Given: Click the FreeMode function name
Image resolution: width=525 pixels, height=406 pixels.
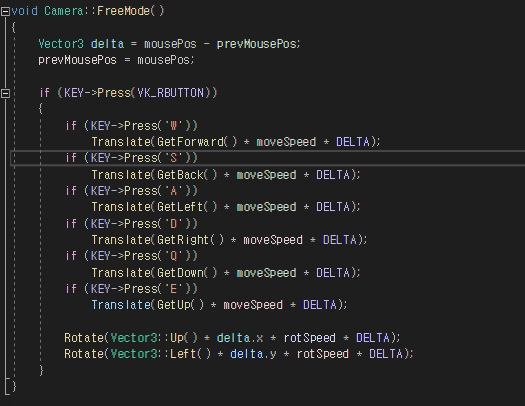Looking at the screenshot, I should click(124, 11).
